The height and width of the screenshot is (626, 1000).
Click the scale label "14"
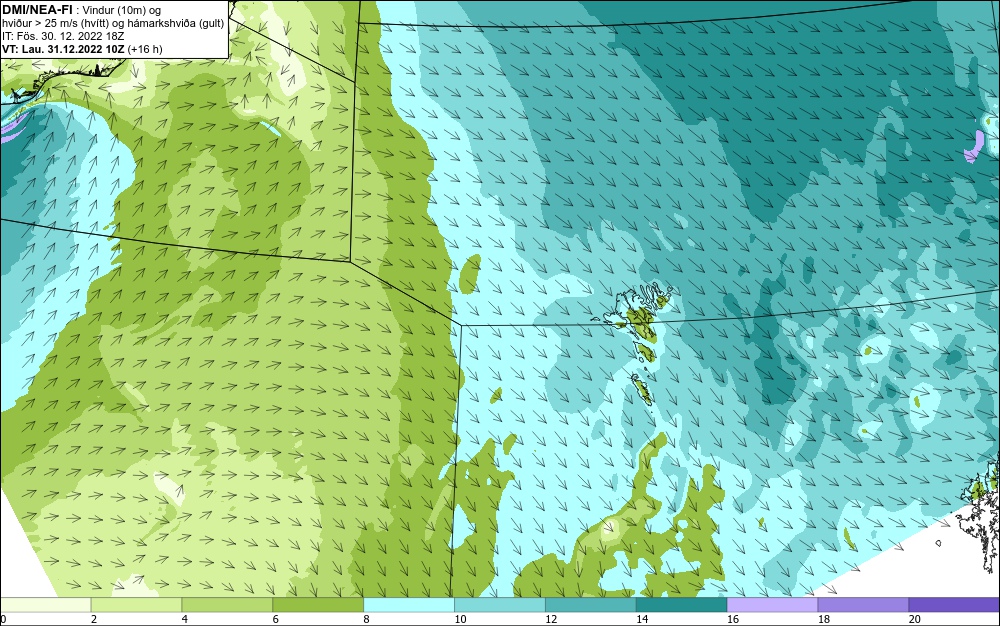coord(642,619)
